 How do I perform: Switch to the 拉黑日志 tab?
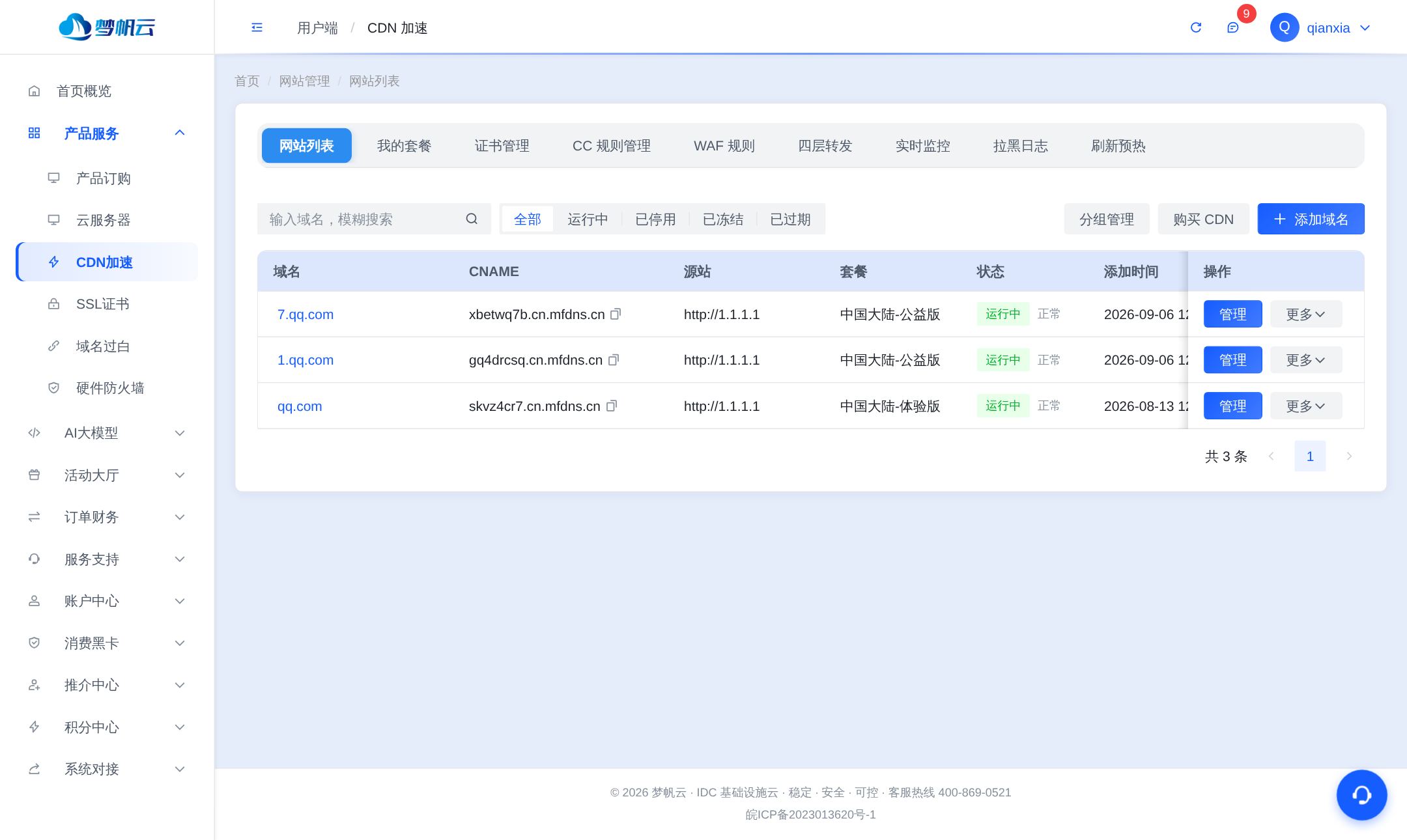click(x=1020, y=146)
